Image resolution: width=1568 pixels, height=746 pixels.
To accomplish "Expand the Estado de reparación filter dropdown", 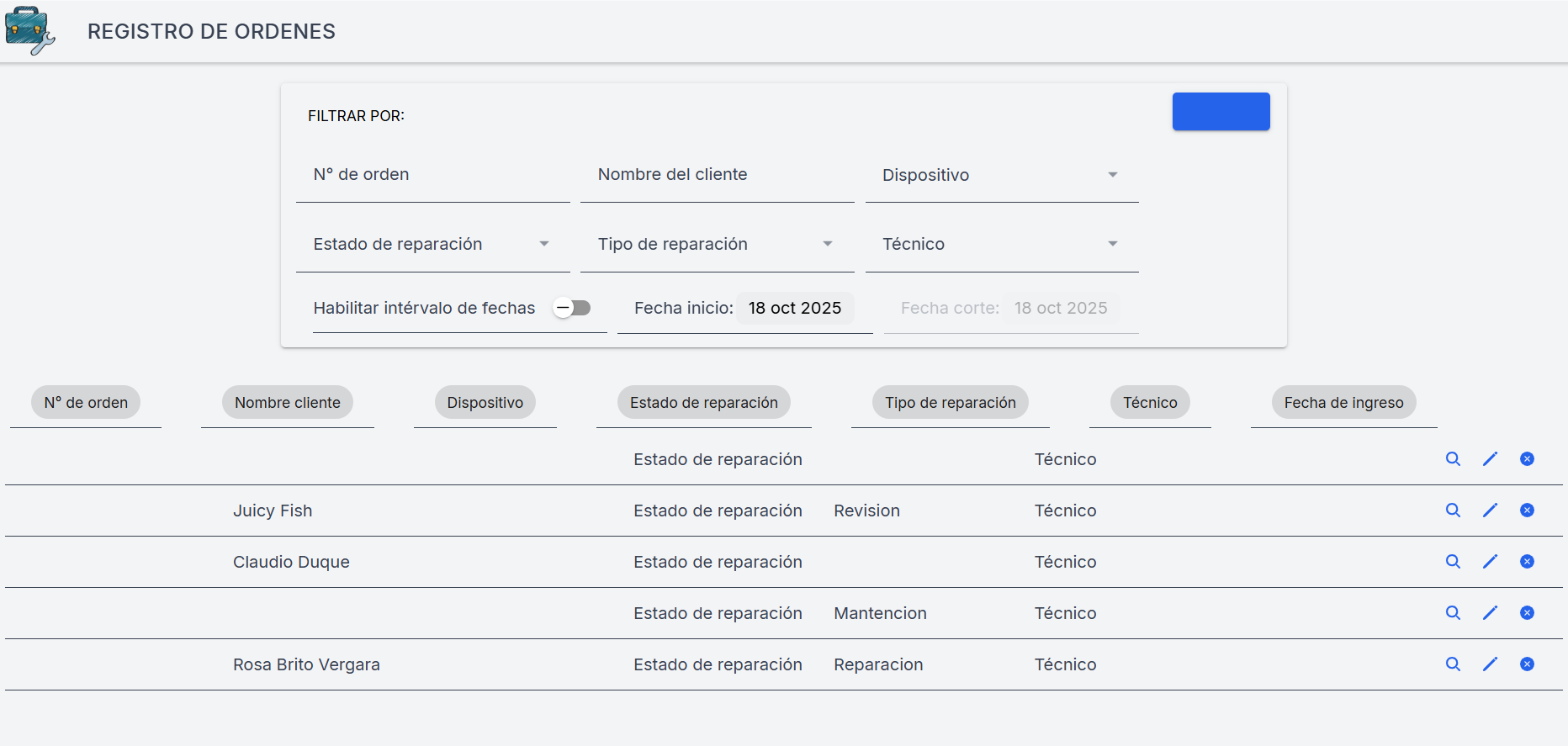I will (x=432, y=245).
